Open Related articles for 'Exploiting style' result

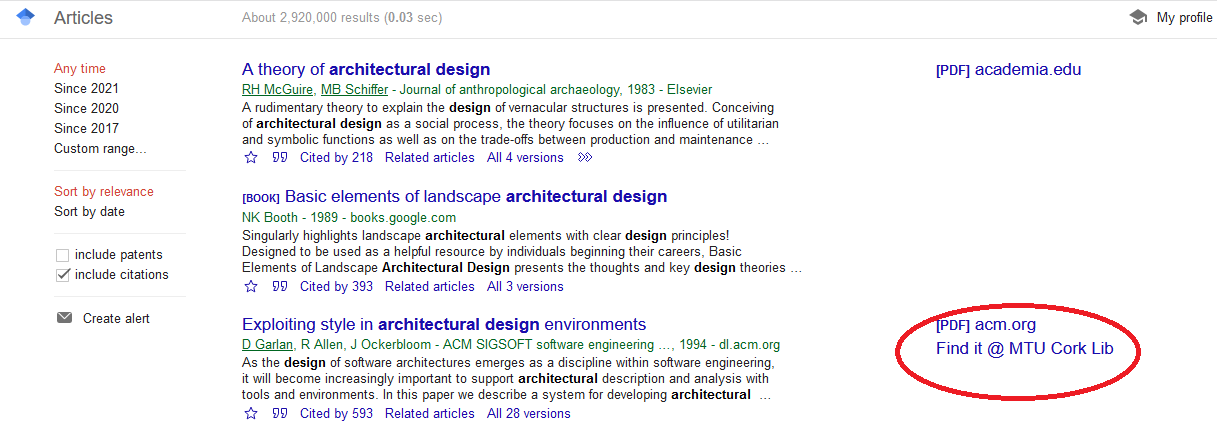[430, 414]
